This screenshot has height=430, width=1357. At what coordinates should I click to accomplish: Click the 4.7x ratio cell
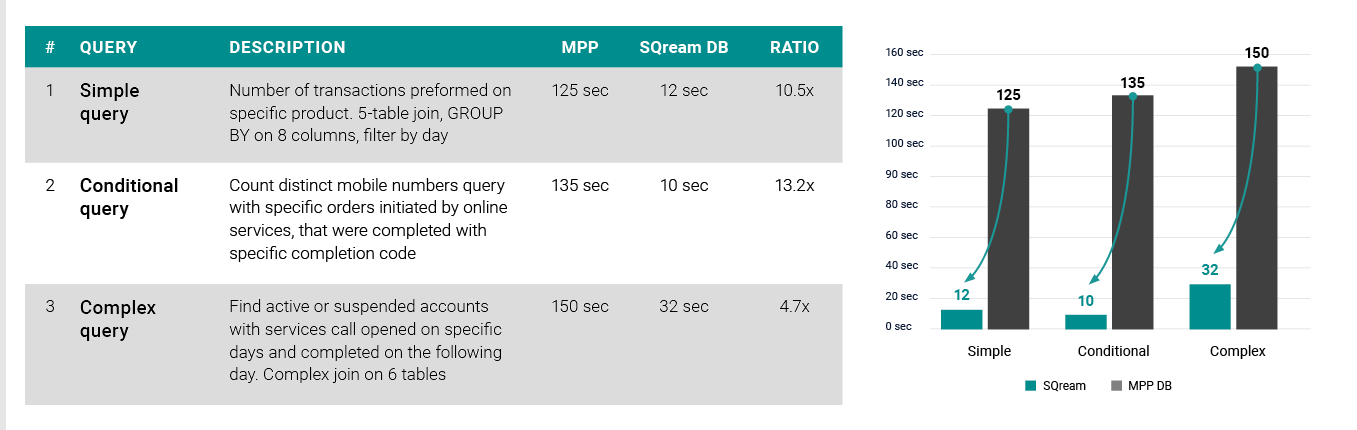coord(795,307)
